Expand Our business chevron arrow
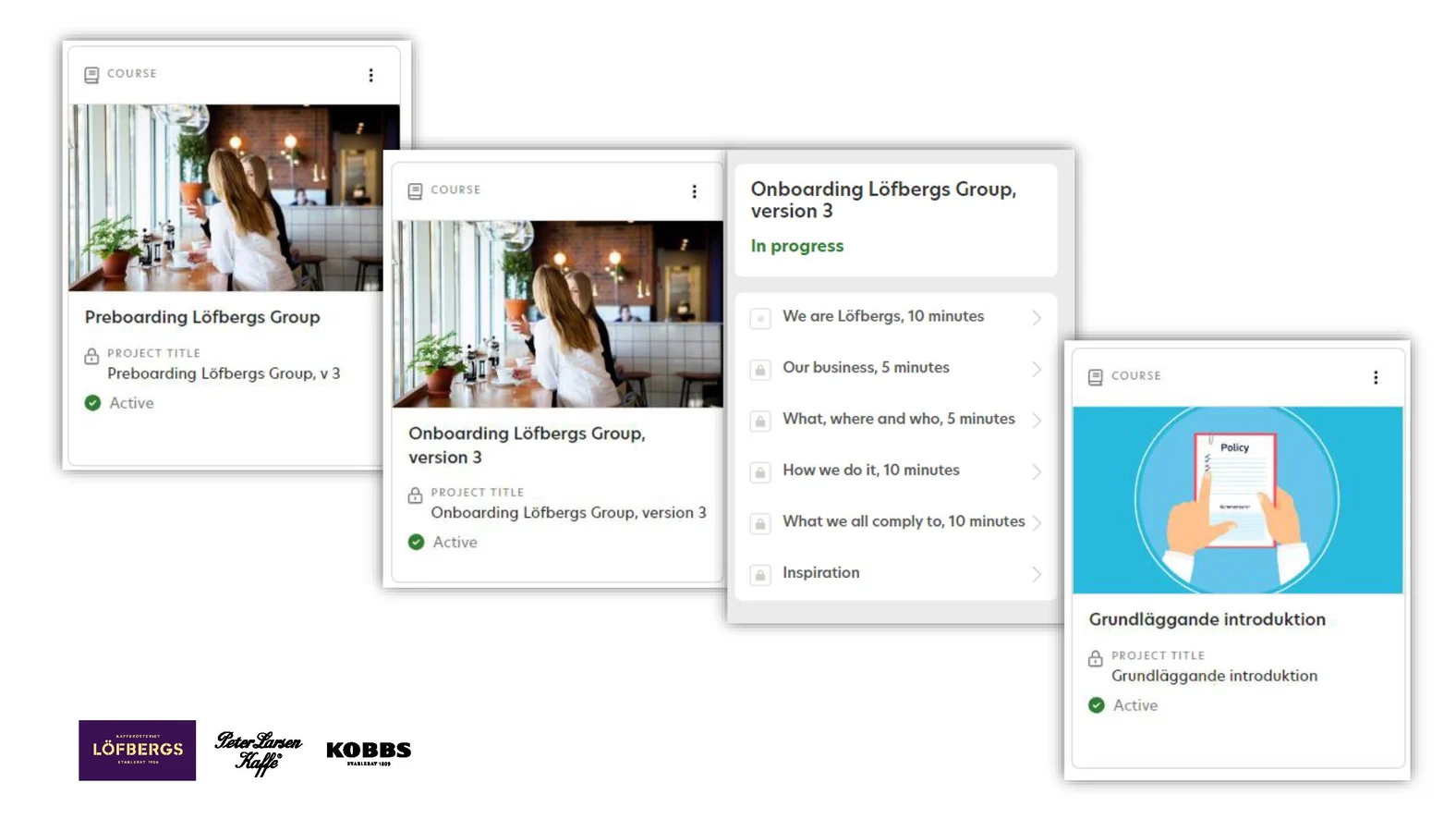 tap(1037, 369)
